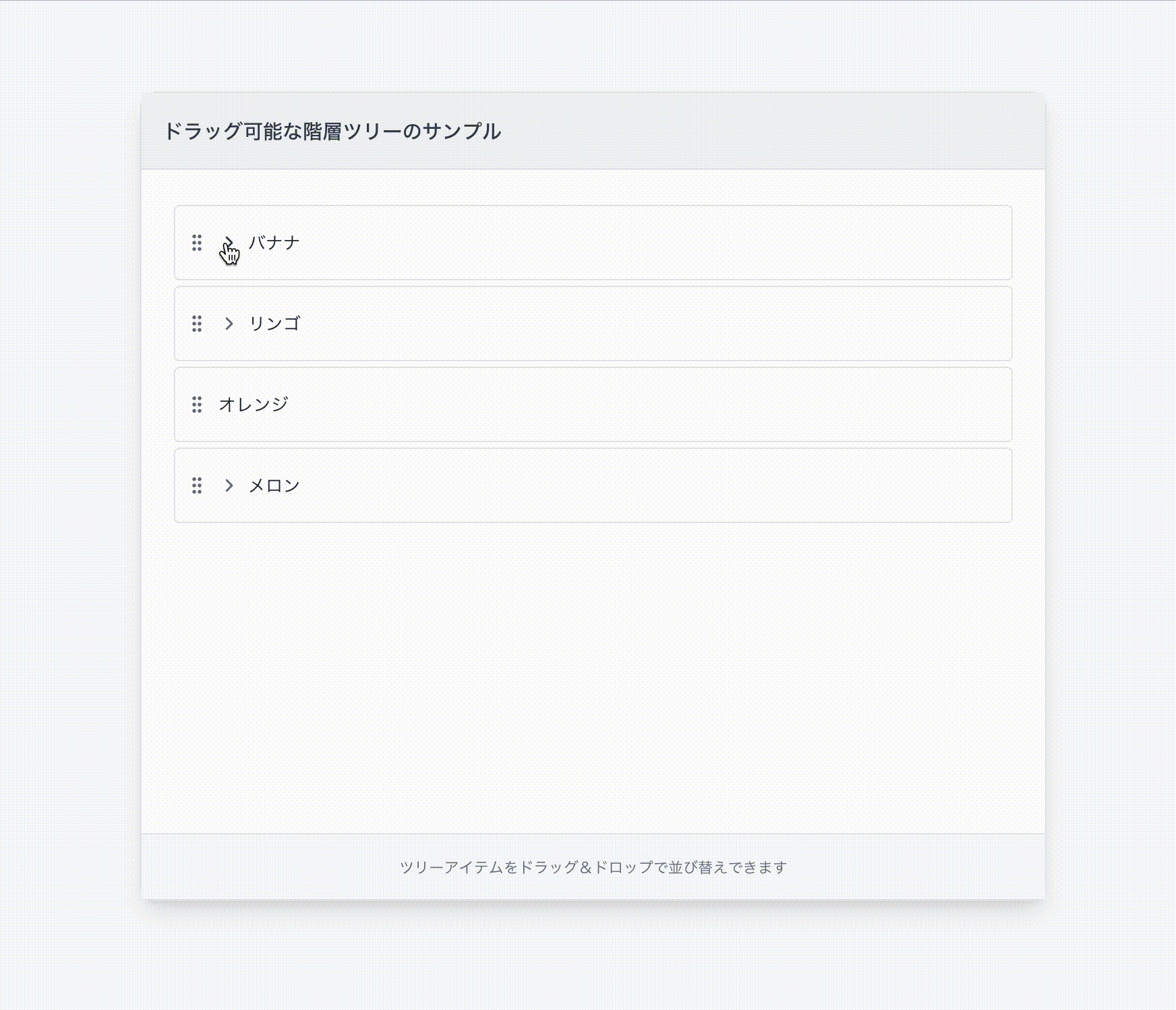This screenshot has width=1176, height=1010.
Task: Click the blank panel area below メロン
Action: 593,674
